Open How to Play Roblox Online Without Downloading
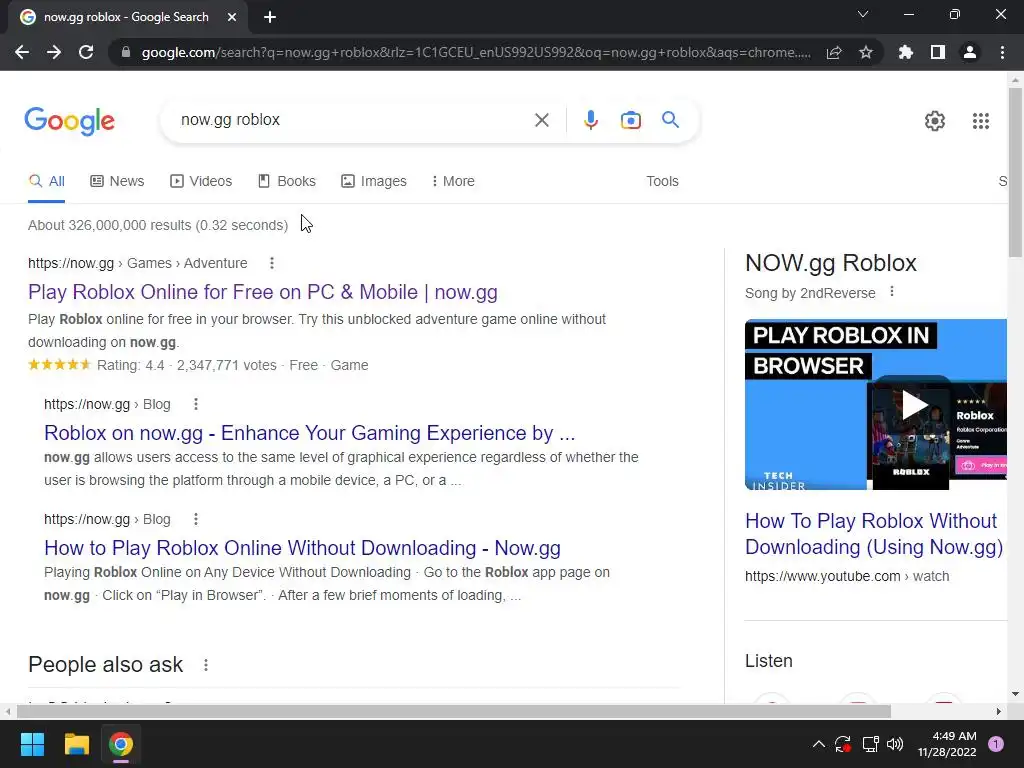The image size is (1024, 768). pyautogui.click(x=302, y=548)
